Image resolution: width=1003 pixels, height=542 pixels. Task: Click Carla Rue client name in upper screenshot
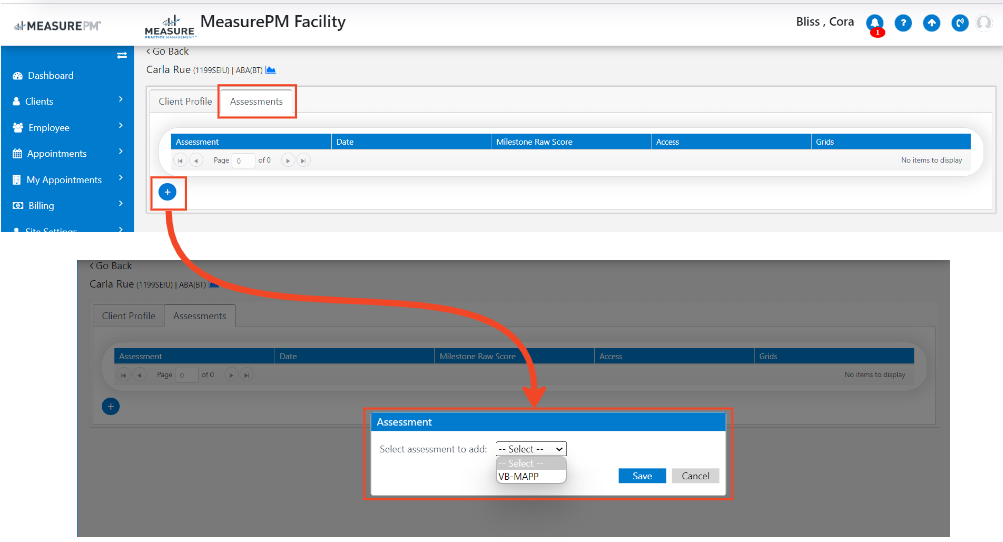(168, 69)
